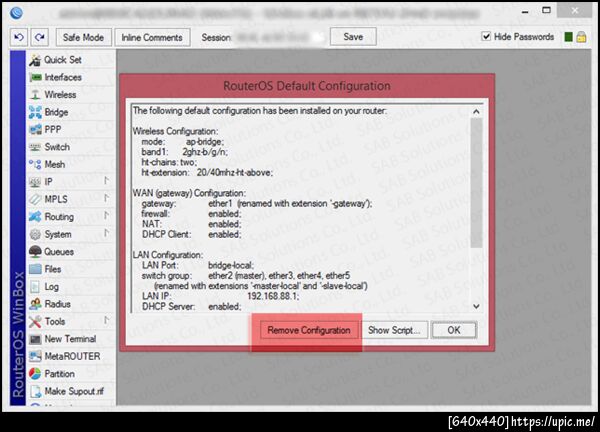This screenshot has width=600, height=432.
Task: Click the IP menu icon
Action: pyautogui.click(x=35, y=182)
